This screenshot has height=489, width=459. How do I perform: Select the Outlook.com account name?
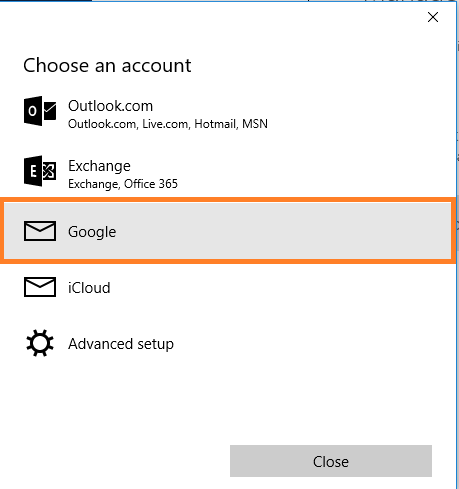[x=110, y=106]
